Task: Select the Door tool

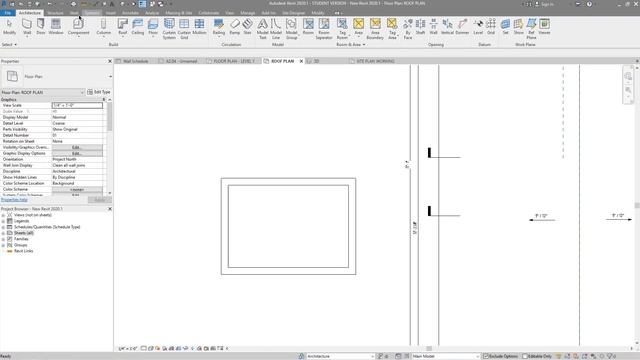Action: pos(41,27)
